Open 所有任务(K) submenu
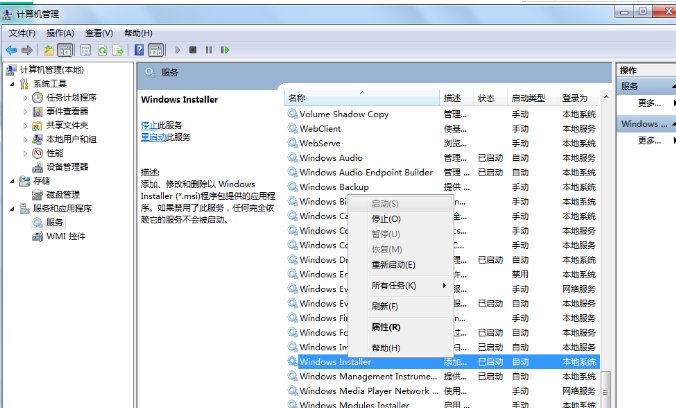 [x=401, y=286]
